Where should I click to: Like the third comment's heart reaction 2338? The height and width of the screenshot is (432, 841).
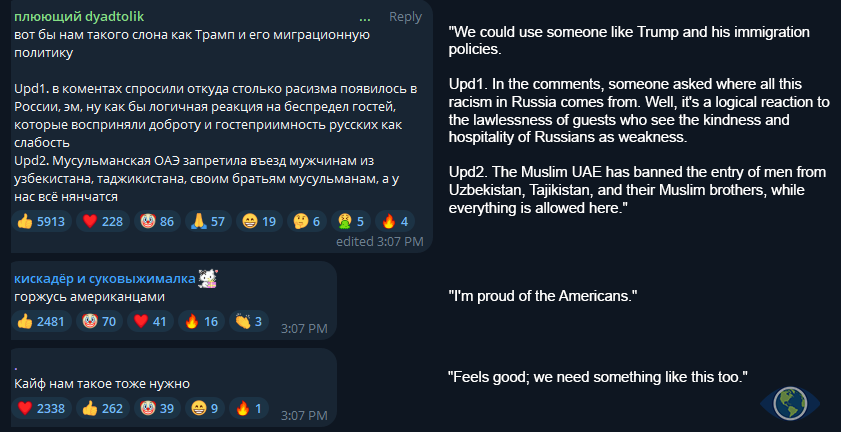coord(40,407)
